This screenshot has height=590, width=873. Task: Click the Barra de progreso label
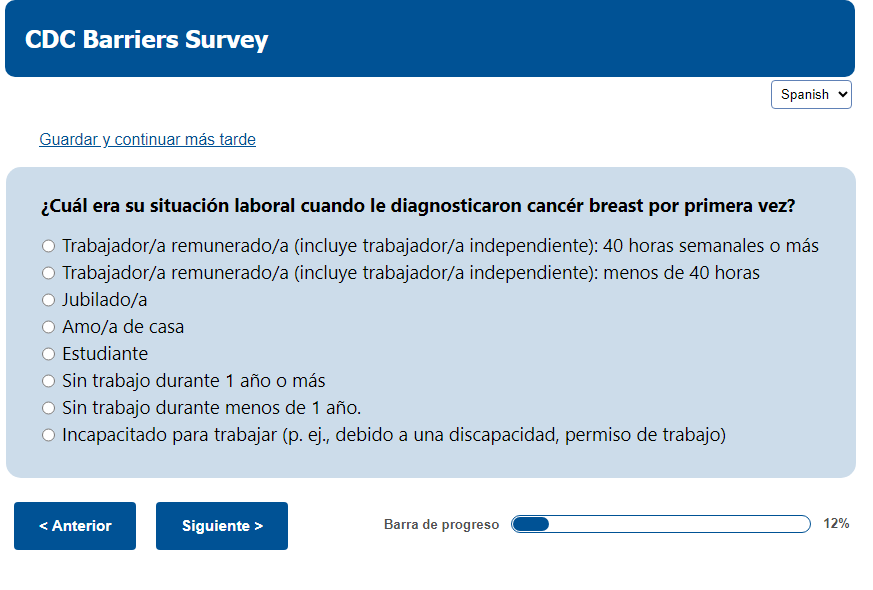(x=441, y=525)
